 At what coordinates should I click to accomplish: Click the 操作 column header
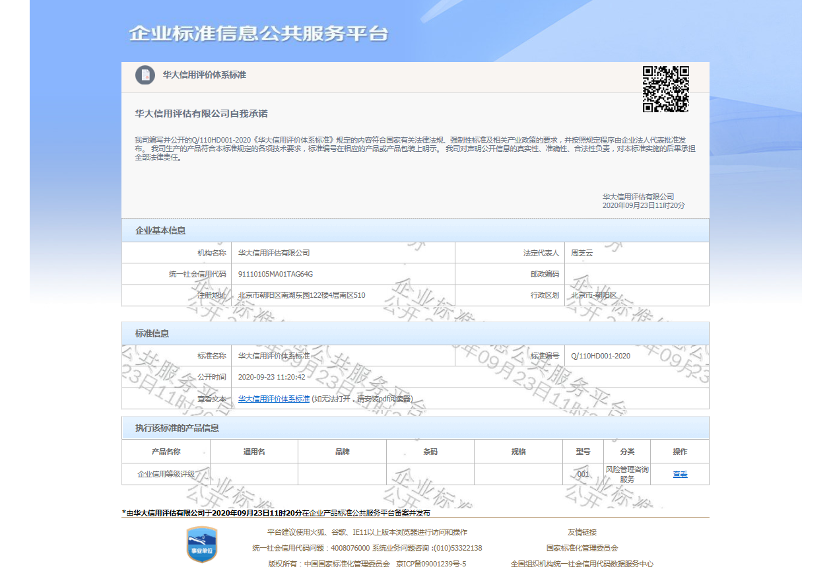(x=680, y=451)
